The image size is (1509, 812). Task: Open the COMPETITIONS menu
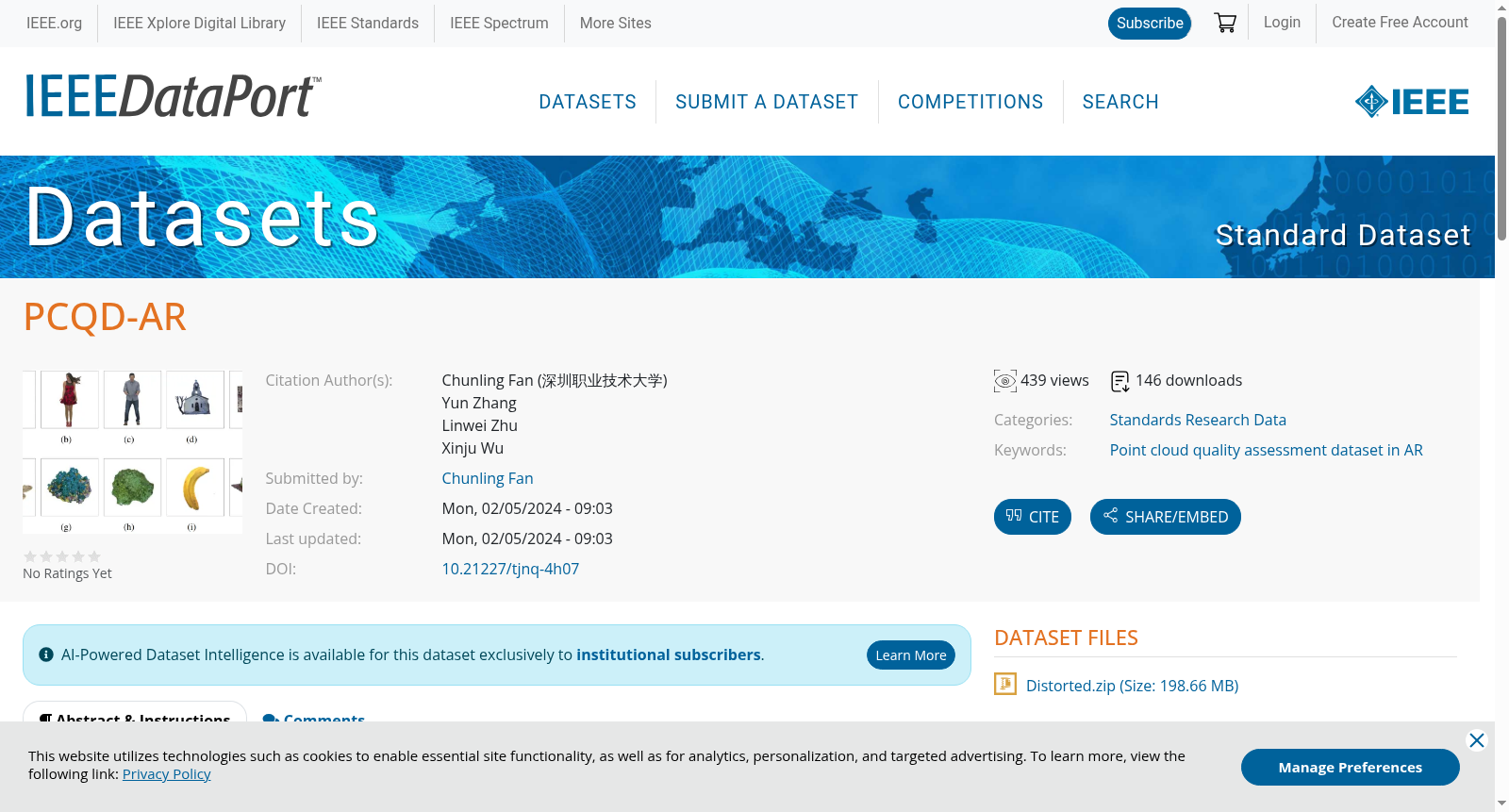pyautogui.click(x=970, y=102)
